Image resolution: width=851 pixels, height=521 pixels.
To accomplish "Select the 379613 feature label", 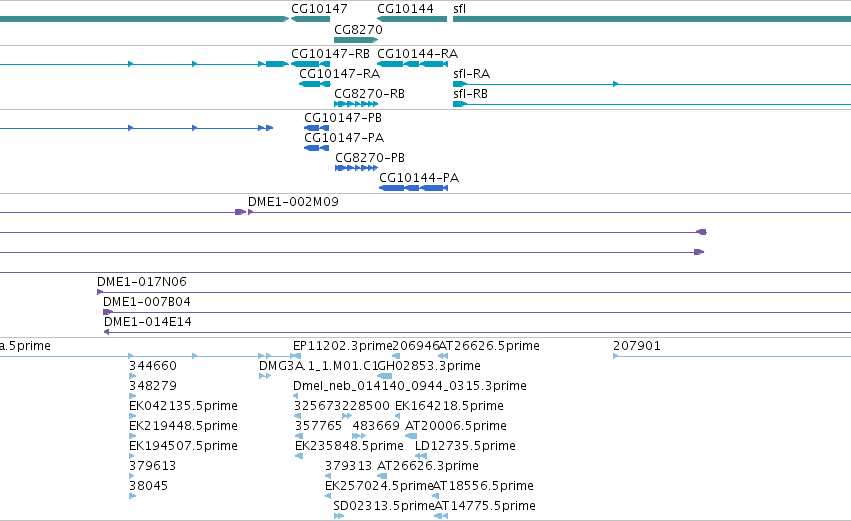I will (153, 466).
